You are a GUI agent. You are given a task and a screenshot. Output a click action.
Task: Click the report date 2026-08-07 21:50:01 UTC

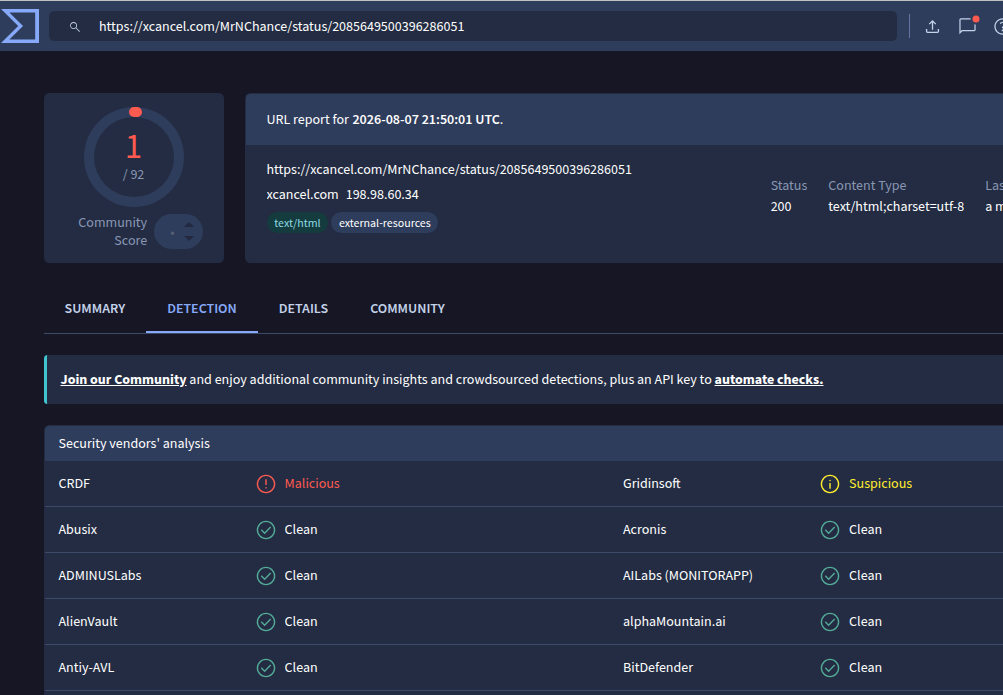pos(427,120)
